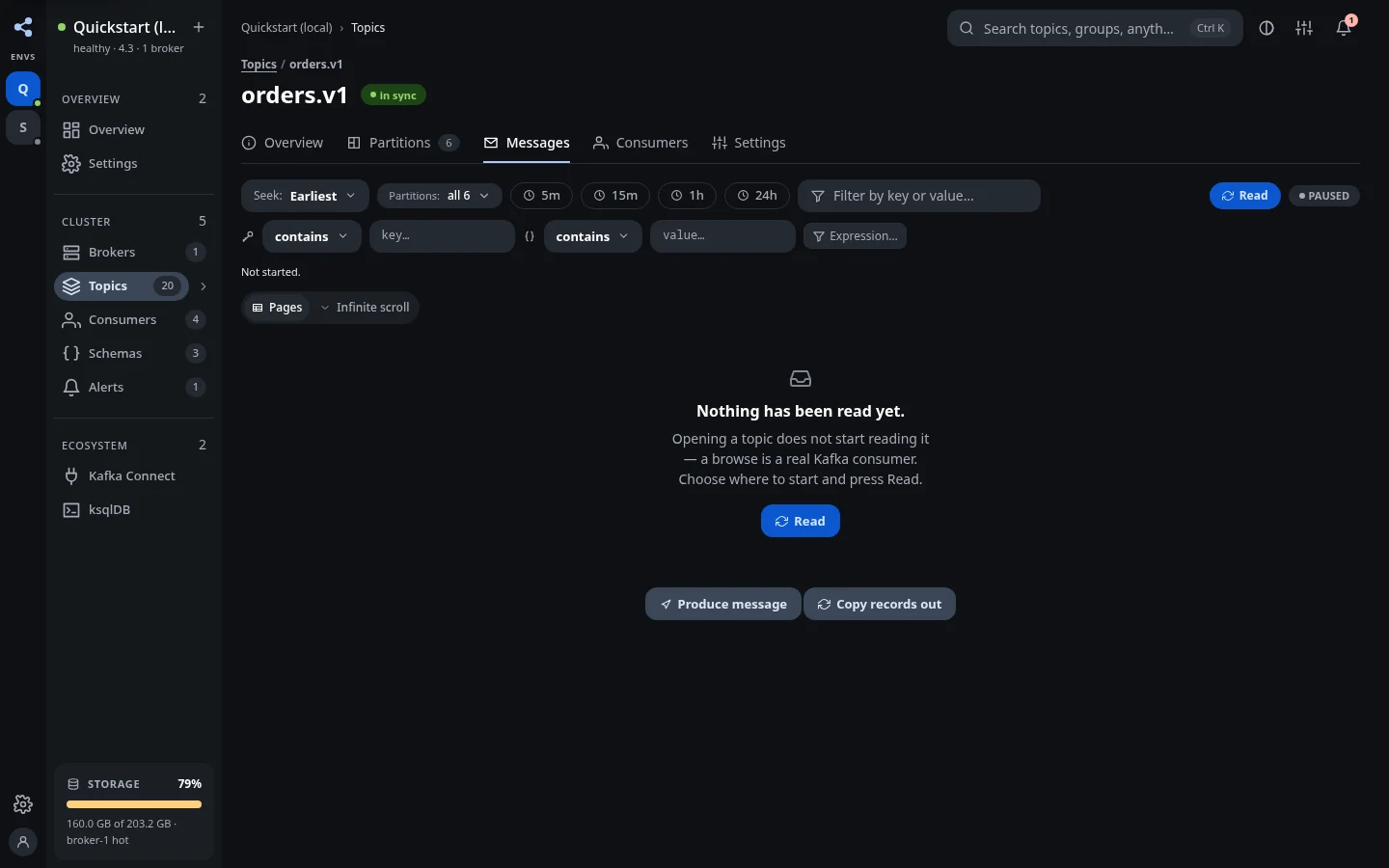Viewport: 1389px width, 868px height.
Task: Open the Expression filter
Action: pos(855,236)
